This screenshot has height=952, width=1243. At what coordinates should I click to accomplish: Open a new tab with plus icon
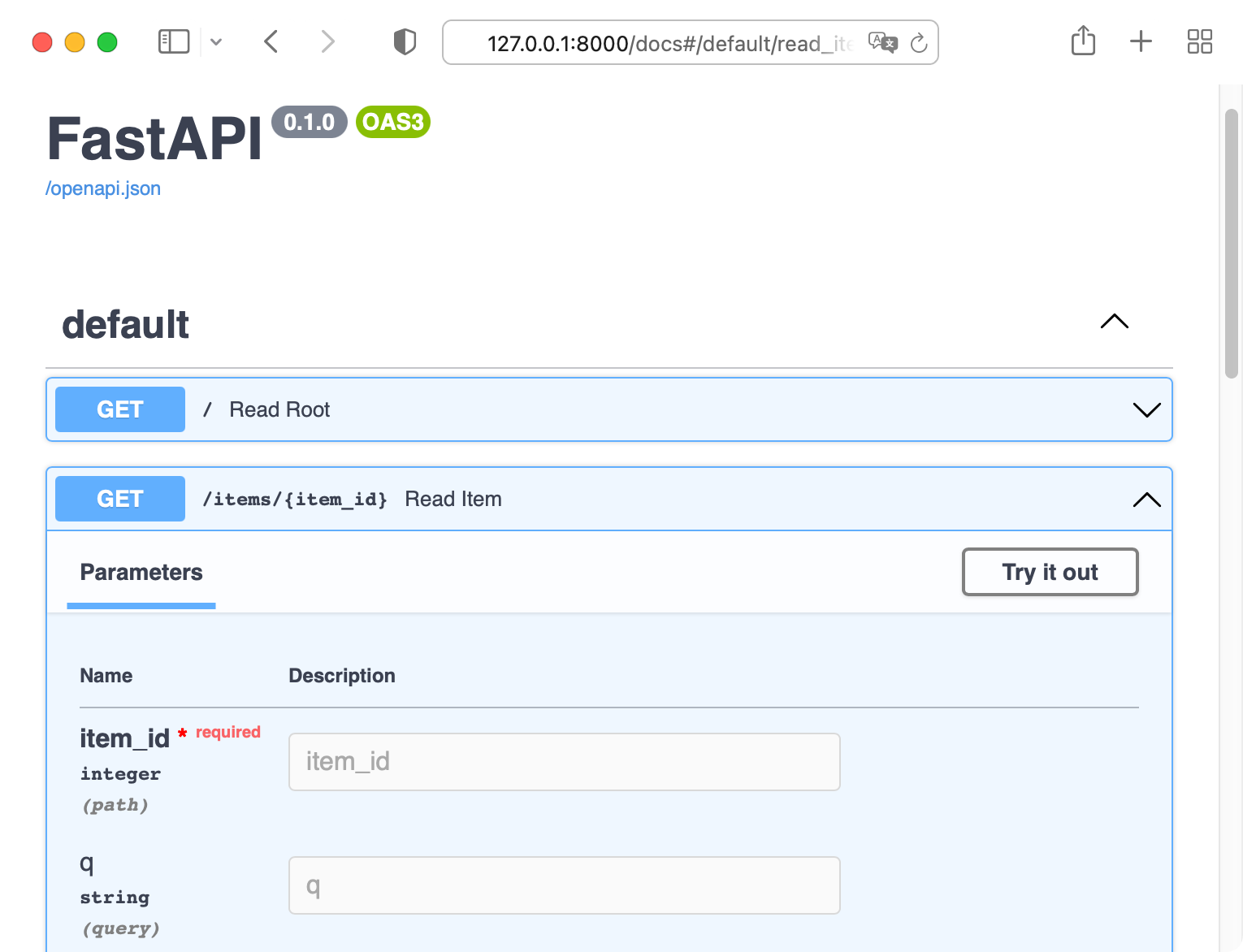pos(1141,41)
